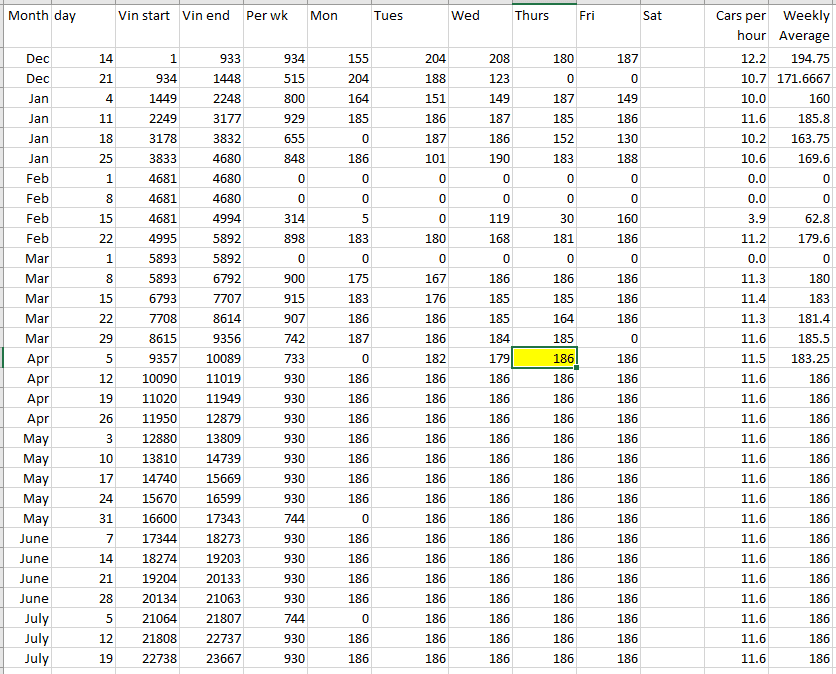Select the cell containing 194.75

click(x=804, y=59)
